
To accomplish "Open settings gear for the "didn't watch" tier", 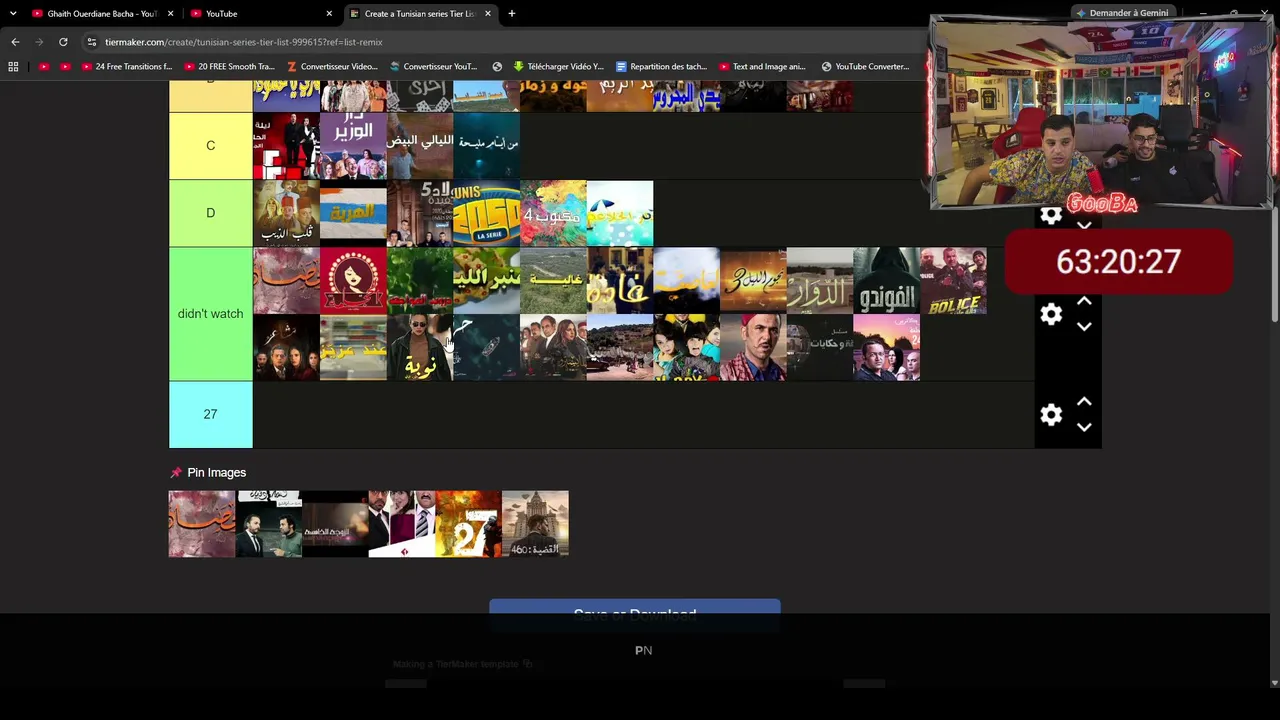I will tap(1050, 314).
